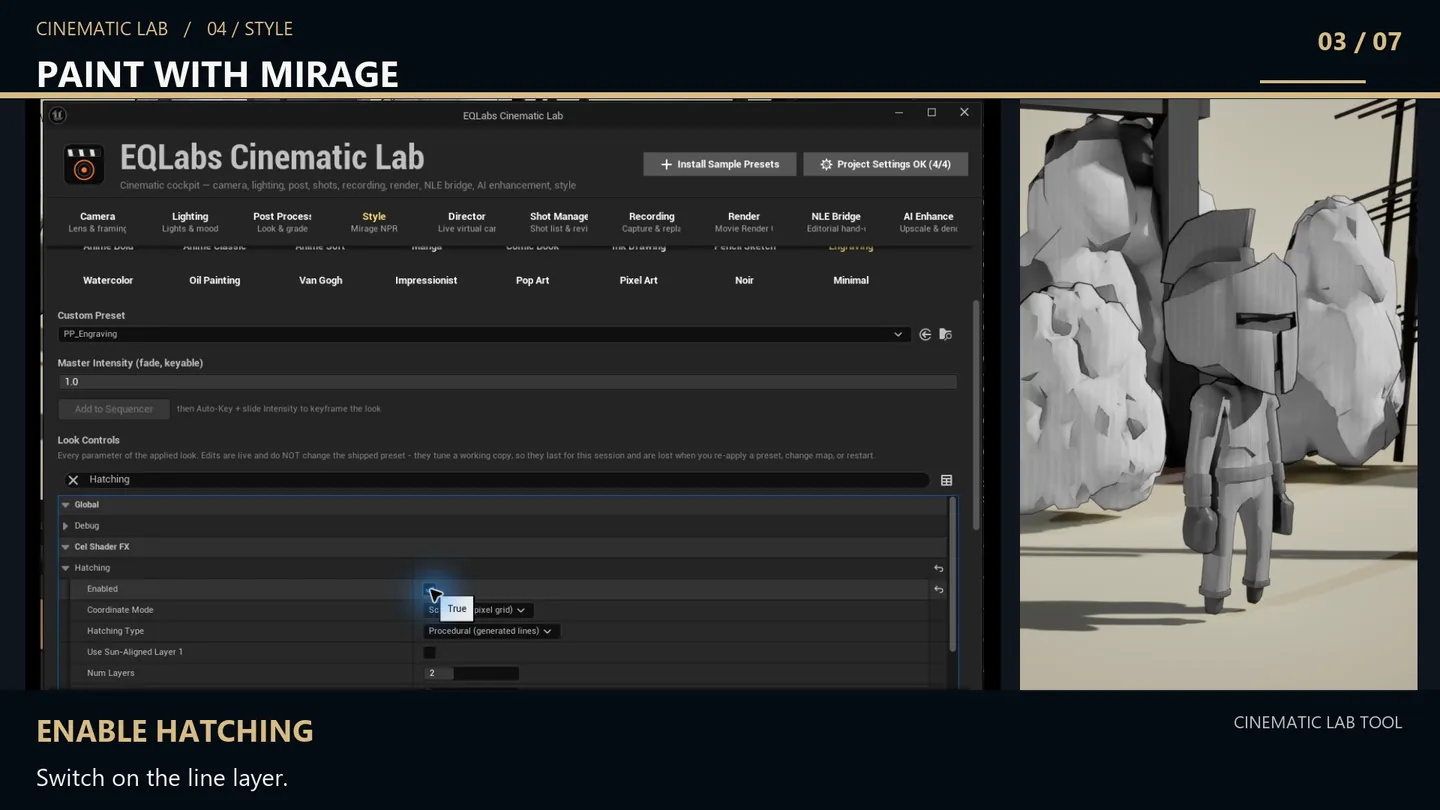Image resolution: width=1440 pixels, height=810 pixels.
Task: Reset the Enabled property to default
Action: (938, 589)
